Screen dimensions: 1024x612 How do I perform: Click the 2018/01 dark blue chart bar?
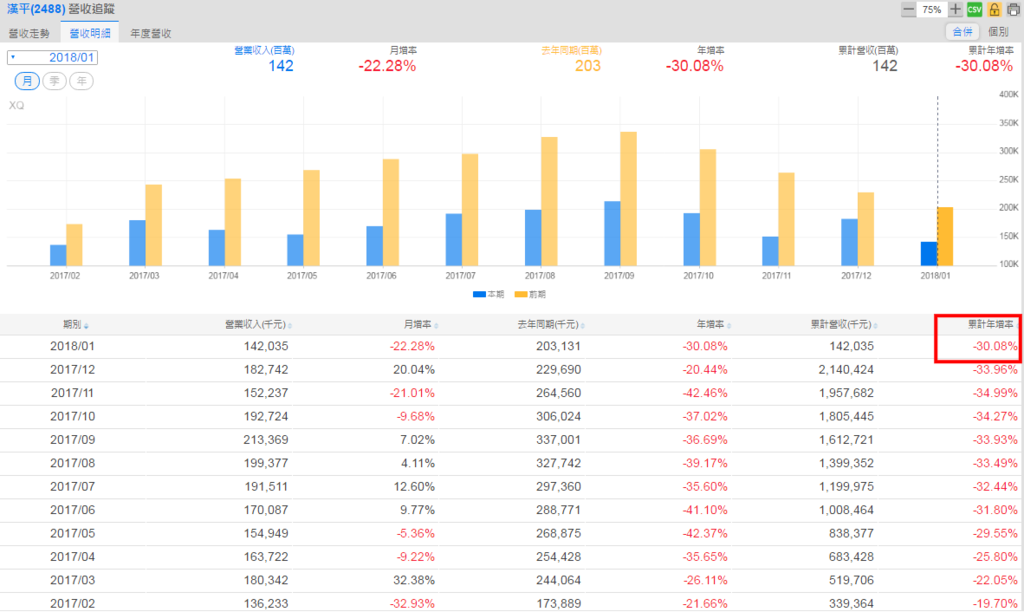point(929,254)
